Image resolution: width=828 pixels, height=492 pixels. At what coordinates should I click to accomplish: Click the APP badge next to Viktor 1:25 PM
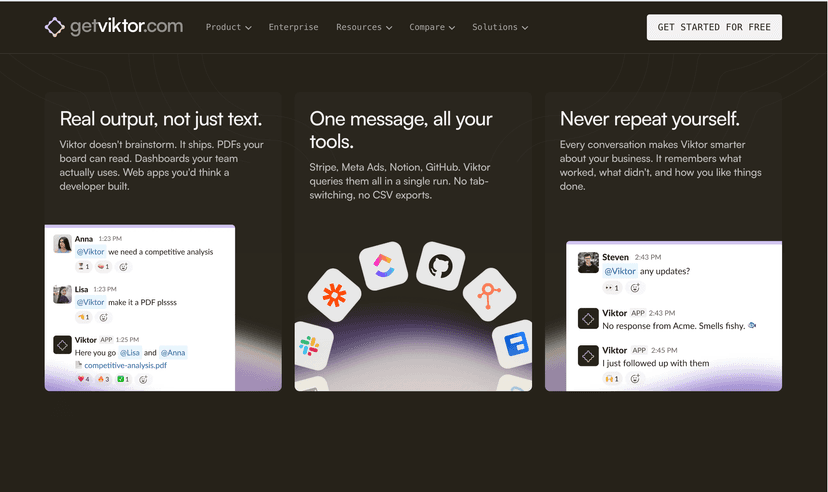[x=107, y=339]
